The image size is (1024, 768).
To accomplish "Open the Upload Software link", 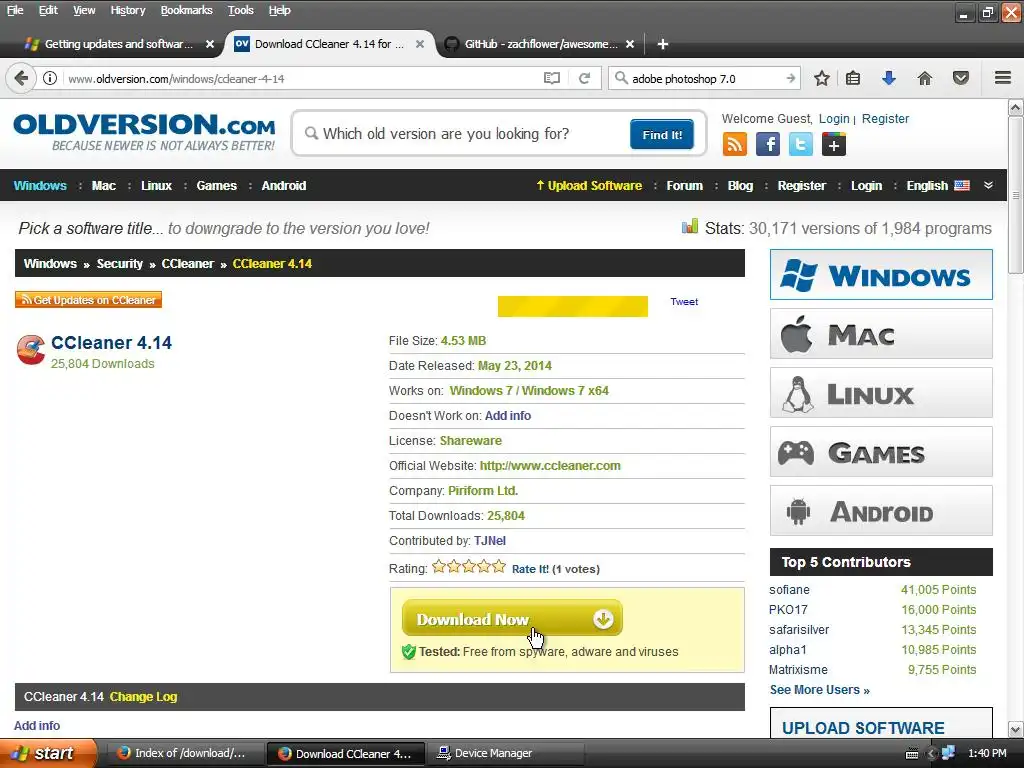I will pyautogui.click(x=589, y=185).
